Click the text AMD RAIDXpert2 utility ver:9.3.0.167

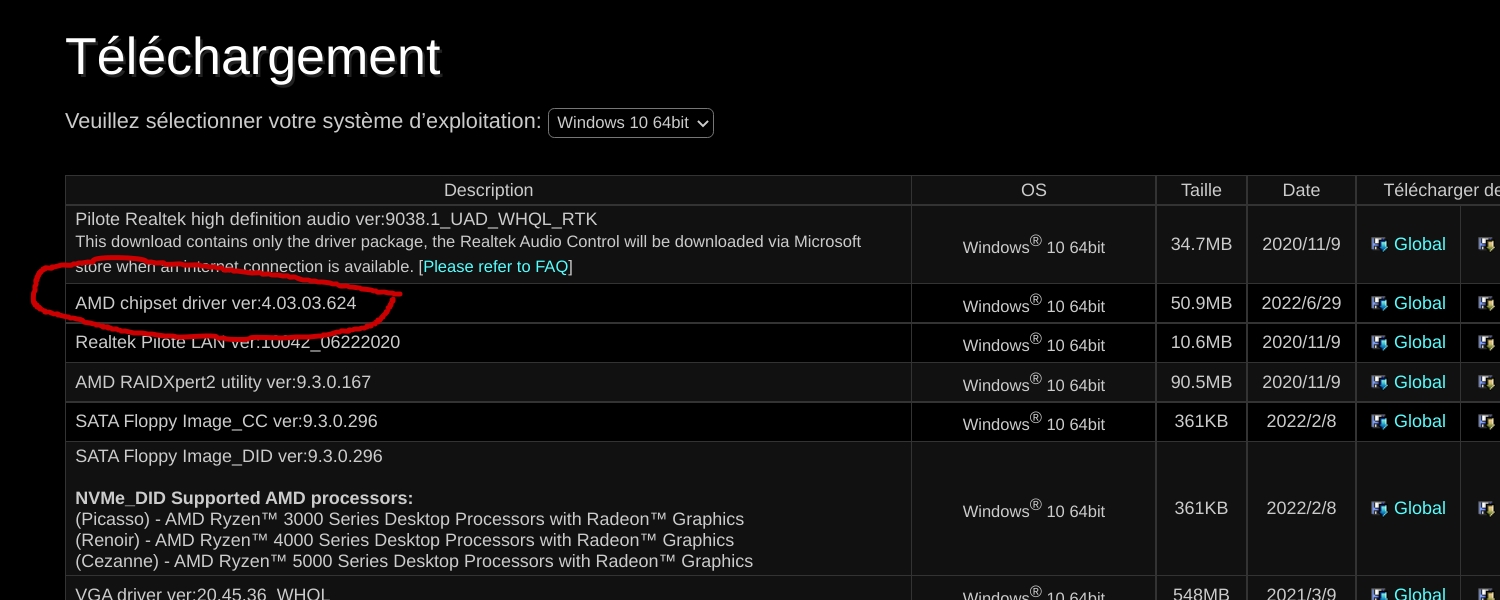223,382
